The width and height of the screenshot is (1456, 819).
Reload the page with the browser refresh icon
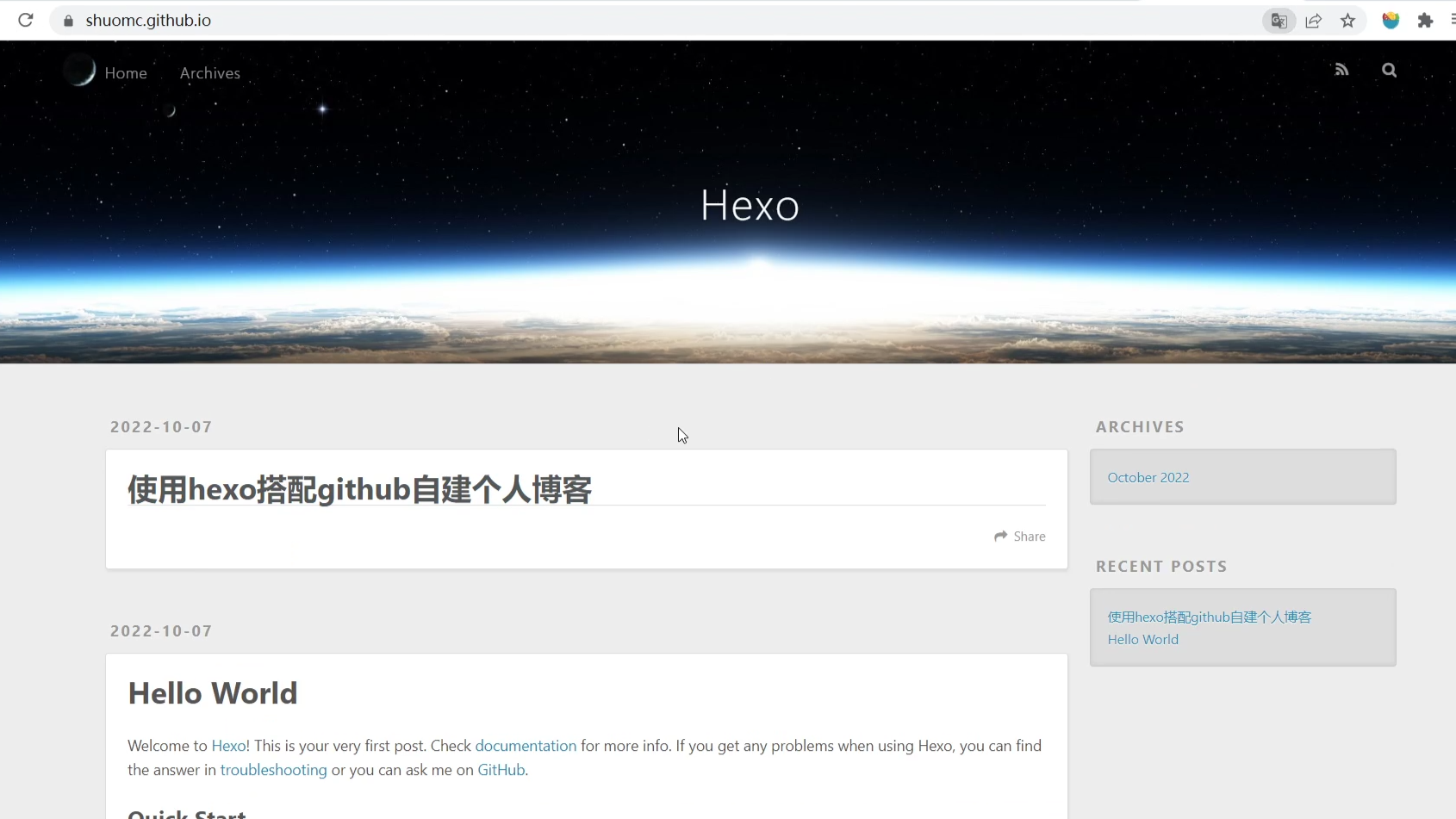click(x=26, y=20)
